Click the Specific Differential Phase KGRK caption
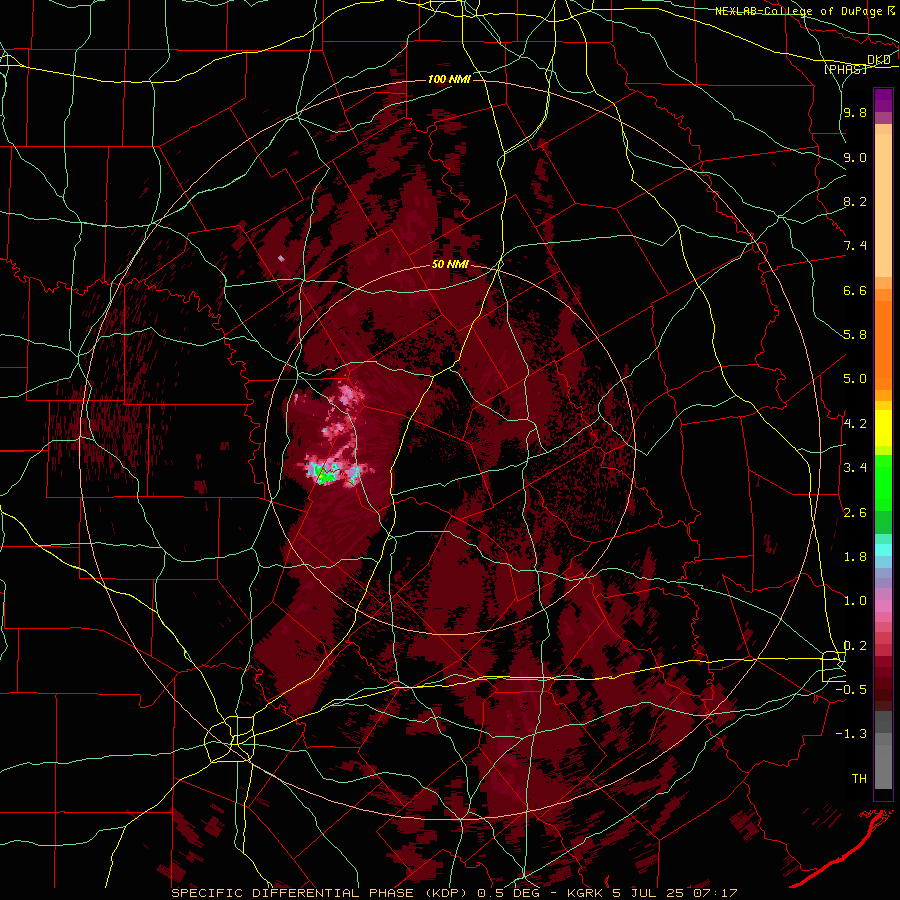 [454, 893]
